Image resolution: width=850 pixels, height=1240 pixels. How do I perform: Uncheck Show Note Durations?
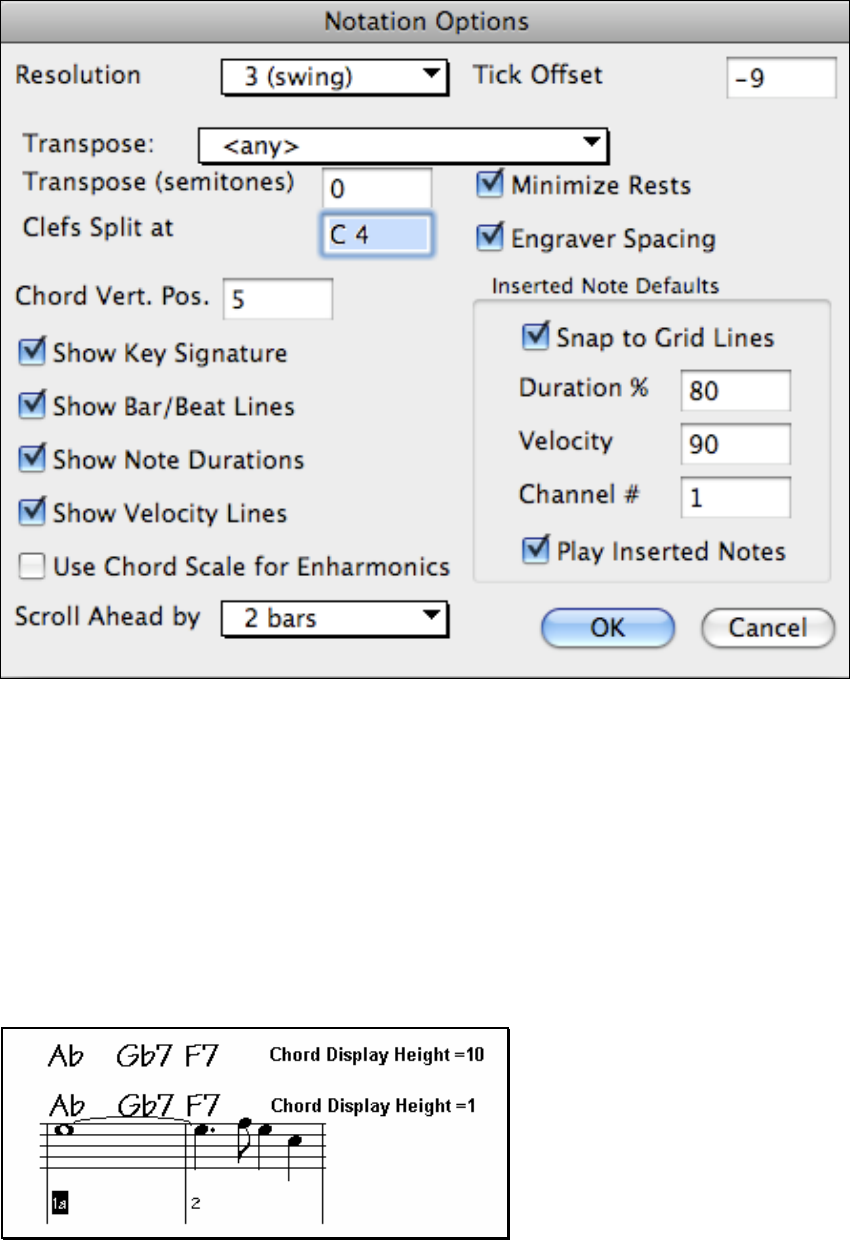click(x=34, y=459)
